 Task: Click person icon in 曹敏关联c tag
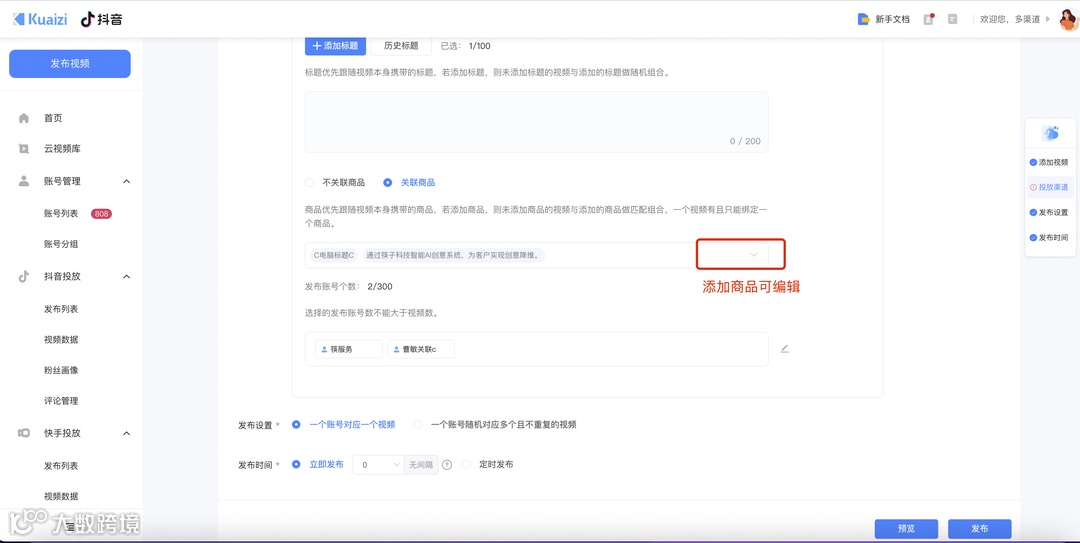coord(397,350)
